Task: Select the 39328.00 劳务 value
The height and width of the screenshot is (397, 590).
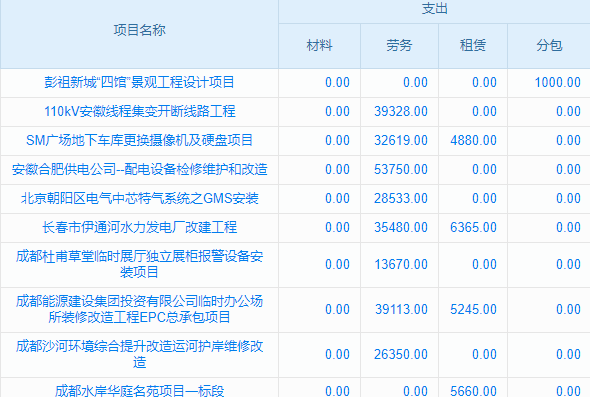Action: 401,111
